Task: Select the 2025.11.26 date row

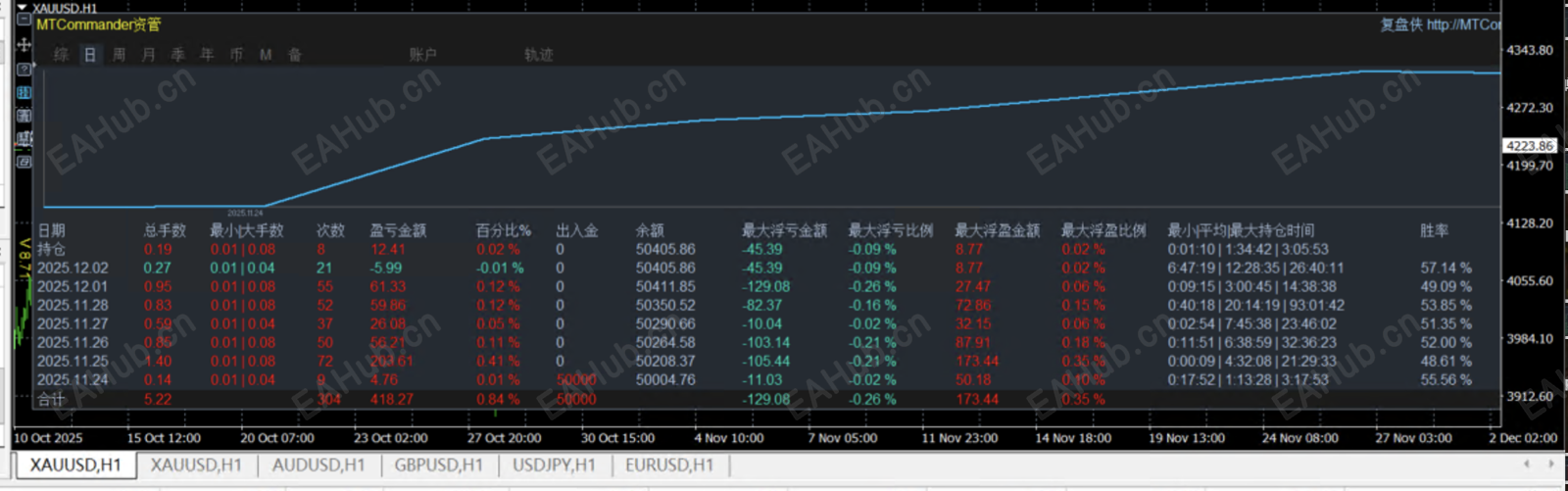Action: [73, 342]
